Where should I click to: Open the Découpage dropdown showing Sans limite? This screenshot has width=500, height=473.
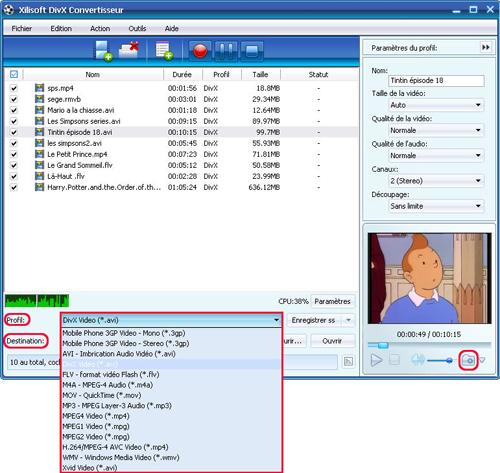(x=436, y=206)
